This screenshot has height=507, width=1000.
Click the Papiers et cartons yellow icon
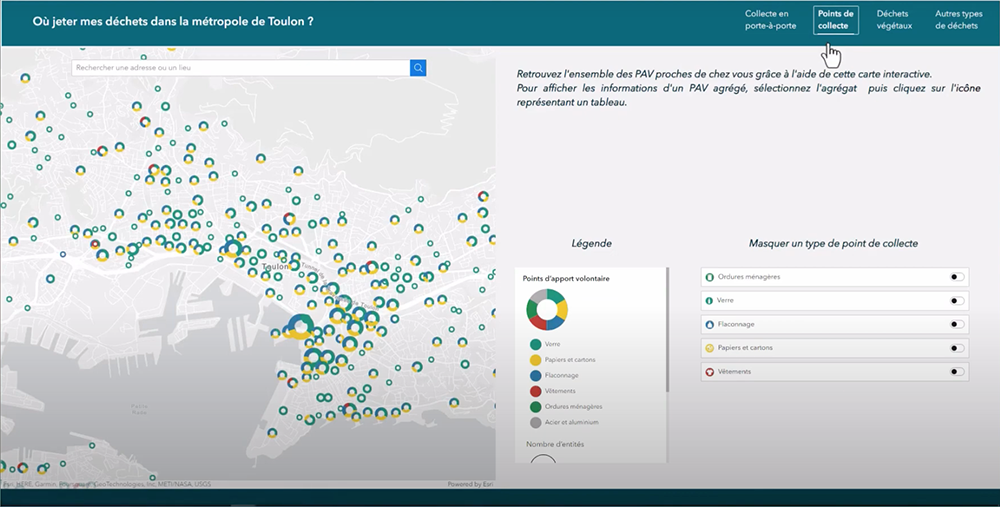[x=710, y=348]
